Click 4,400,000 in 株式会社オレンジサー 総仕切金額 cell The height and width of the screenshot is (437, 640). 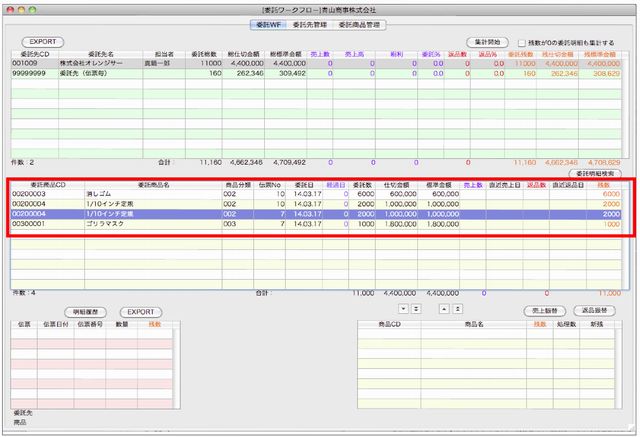pos(243,64)
